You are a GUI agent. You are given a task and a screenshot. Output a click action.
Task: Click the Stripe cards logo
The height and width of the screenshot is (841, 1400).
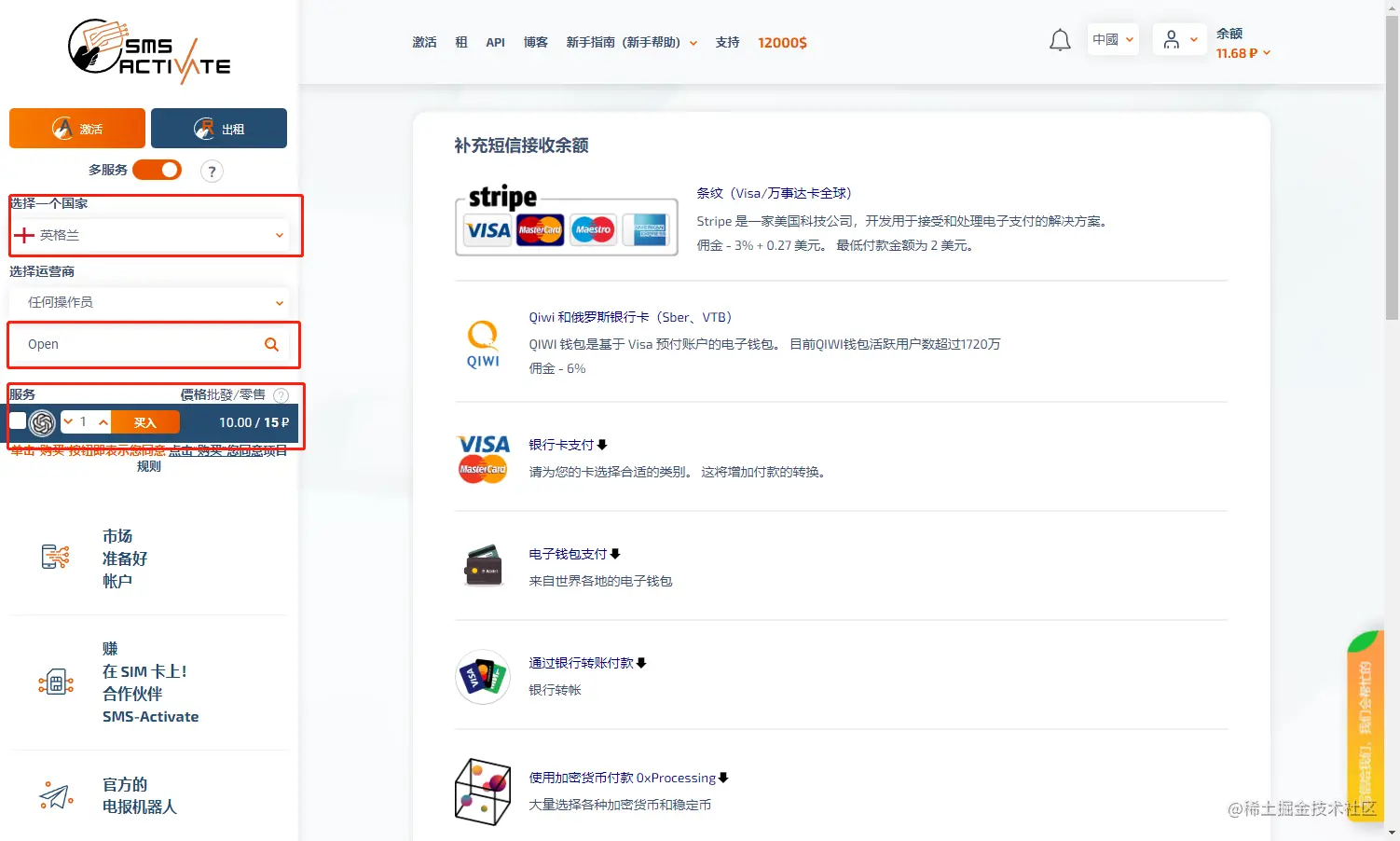point(567,220)
